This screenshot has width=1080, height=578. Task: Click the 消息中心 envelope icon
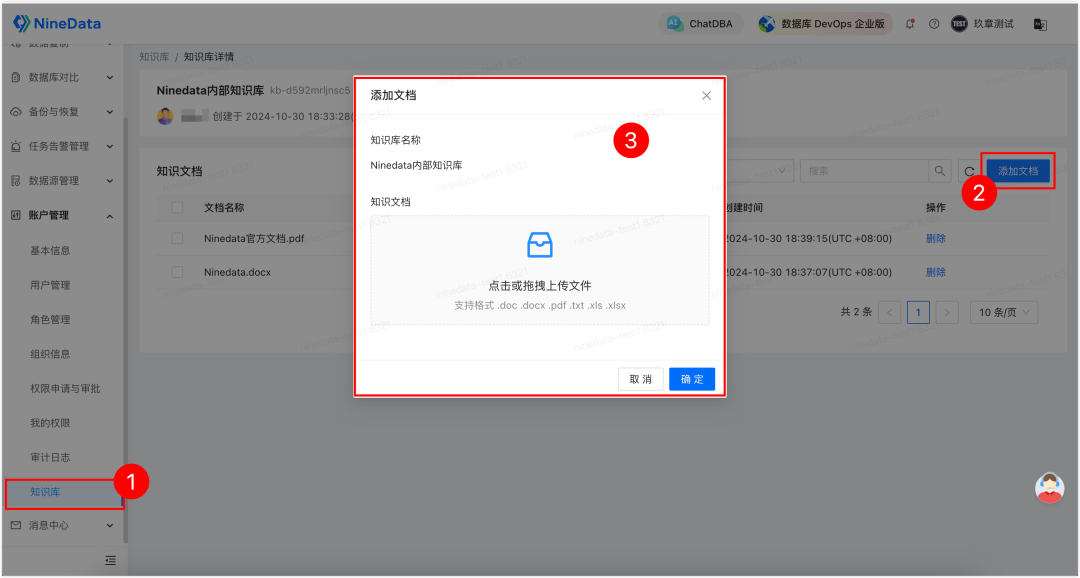coord(16,525)
